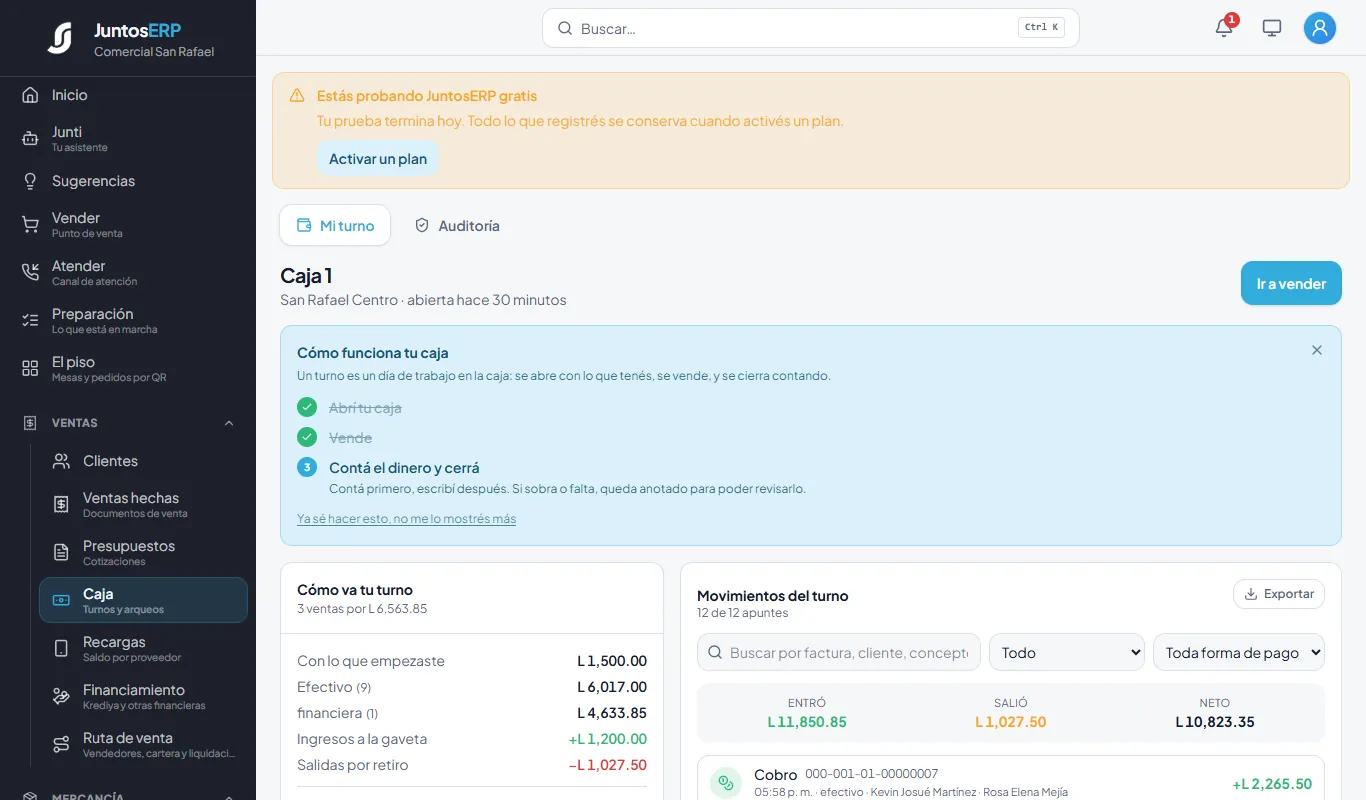Open the notifications bell
The width and height of the screenshot is (1366, 800).
point(1224,28)
